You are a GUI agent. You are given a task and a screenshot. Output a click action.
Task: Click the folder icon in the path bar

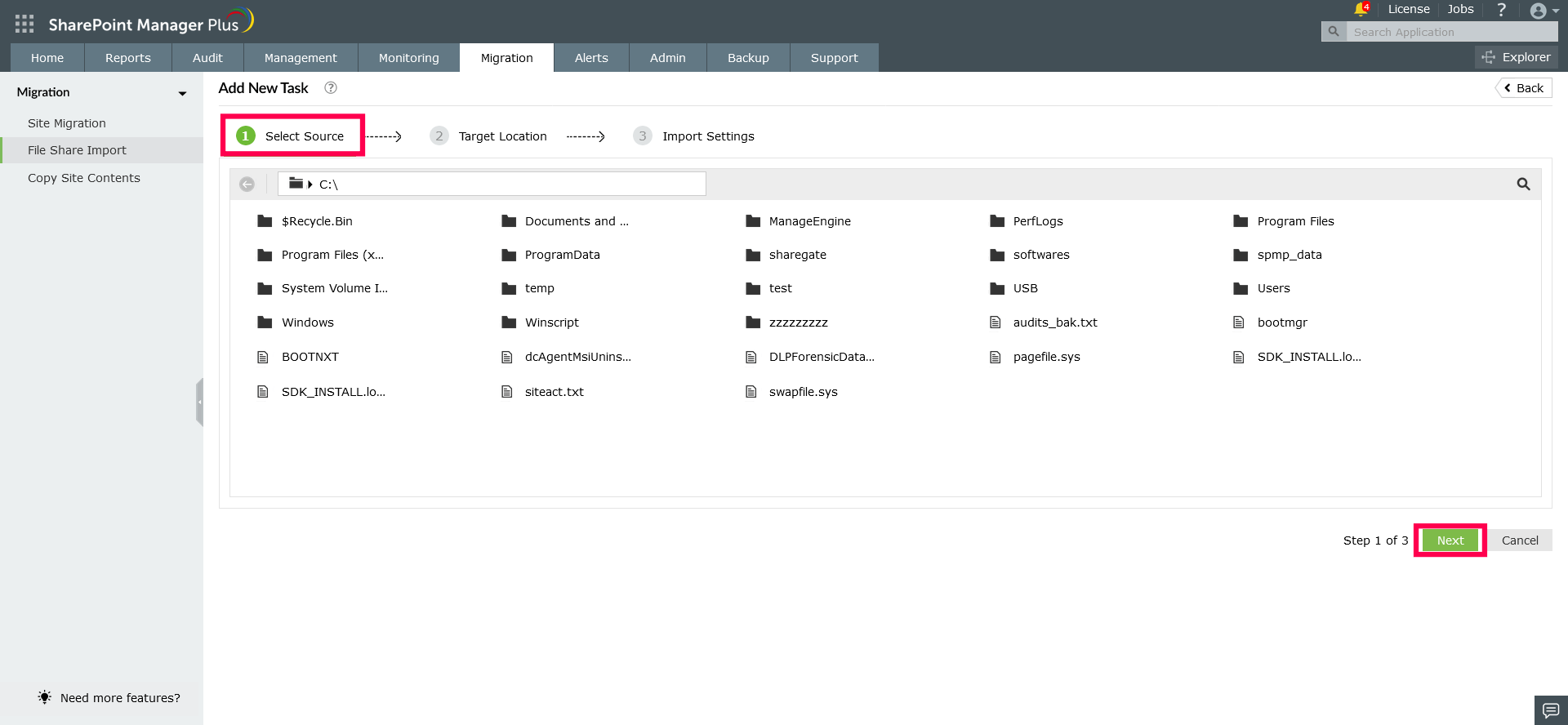[x=296, y=184]
